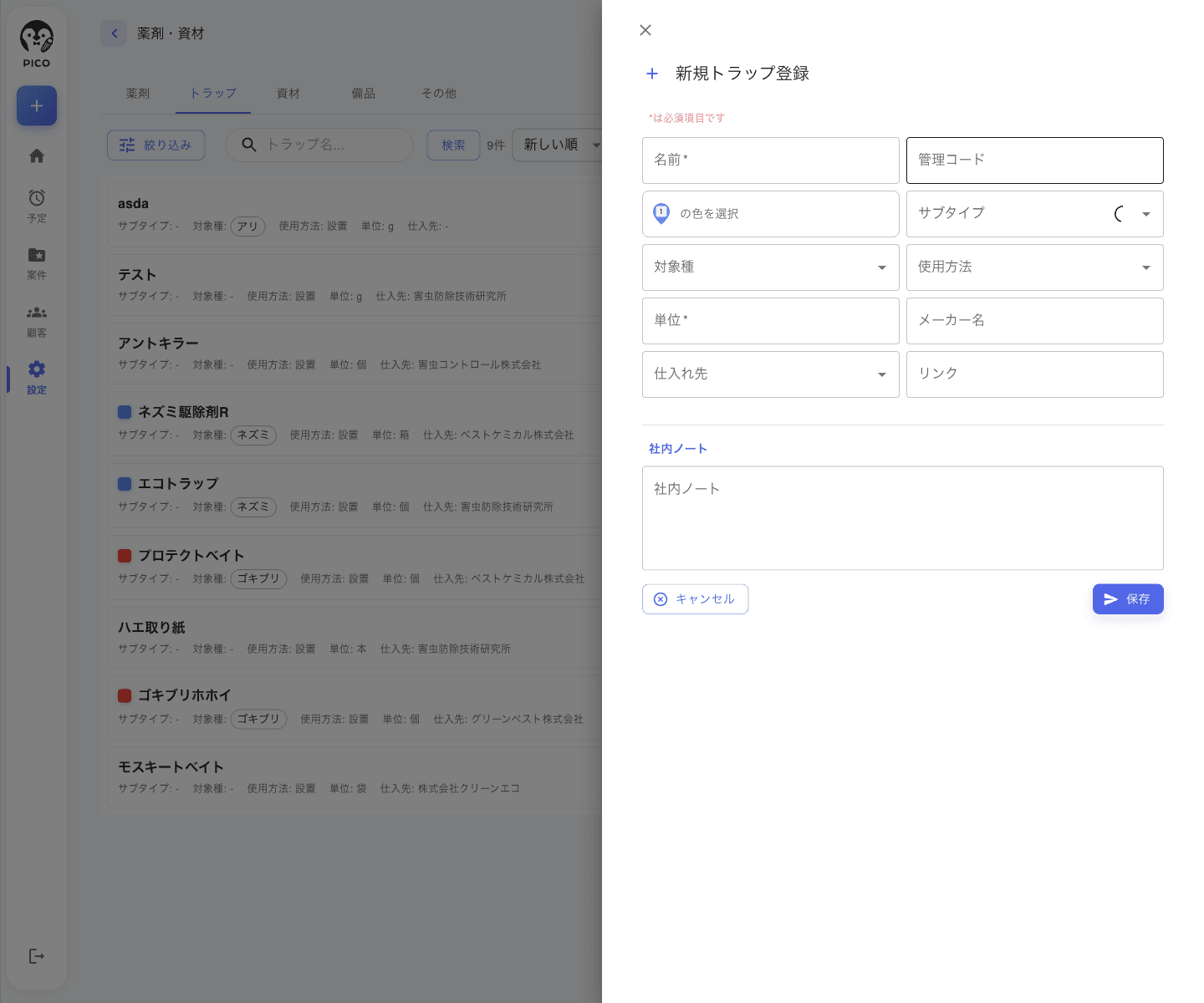Open the プロテクトベイト list item
The height and width of the screenshot is (1003, 1204).
pos(355,567)
